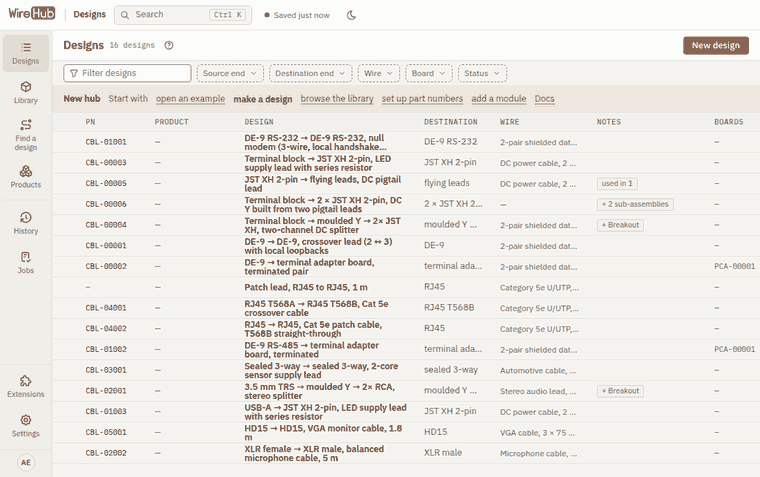The image size is (760, 477).
Task: Sort by the PN column header
Action: [x=90, y=122]
